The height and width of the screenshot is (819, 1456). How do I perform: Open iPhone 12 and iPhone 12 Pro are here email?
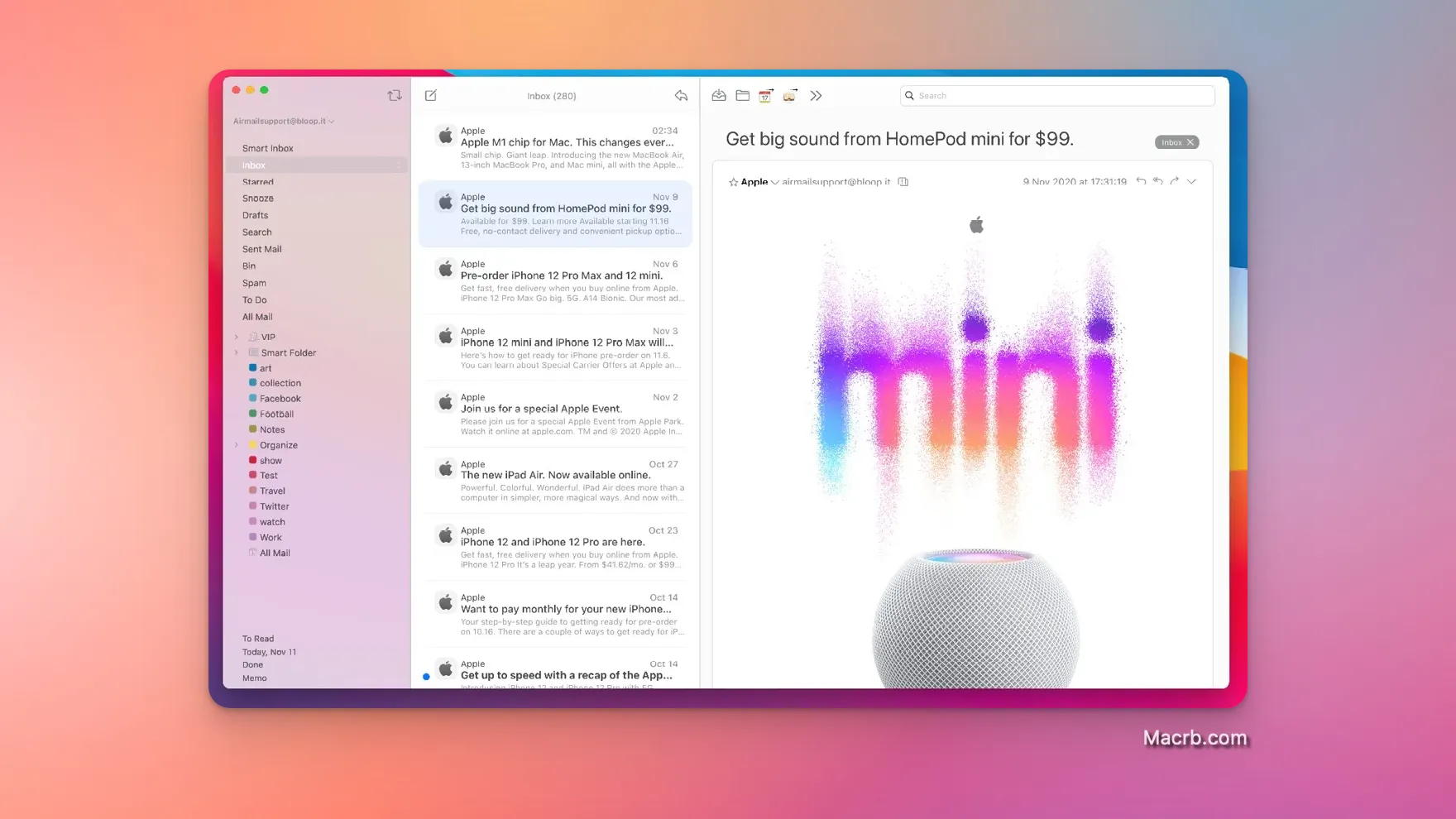(x=555, y=548)
